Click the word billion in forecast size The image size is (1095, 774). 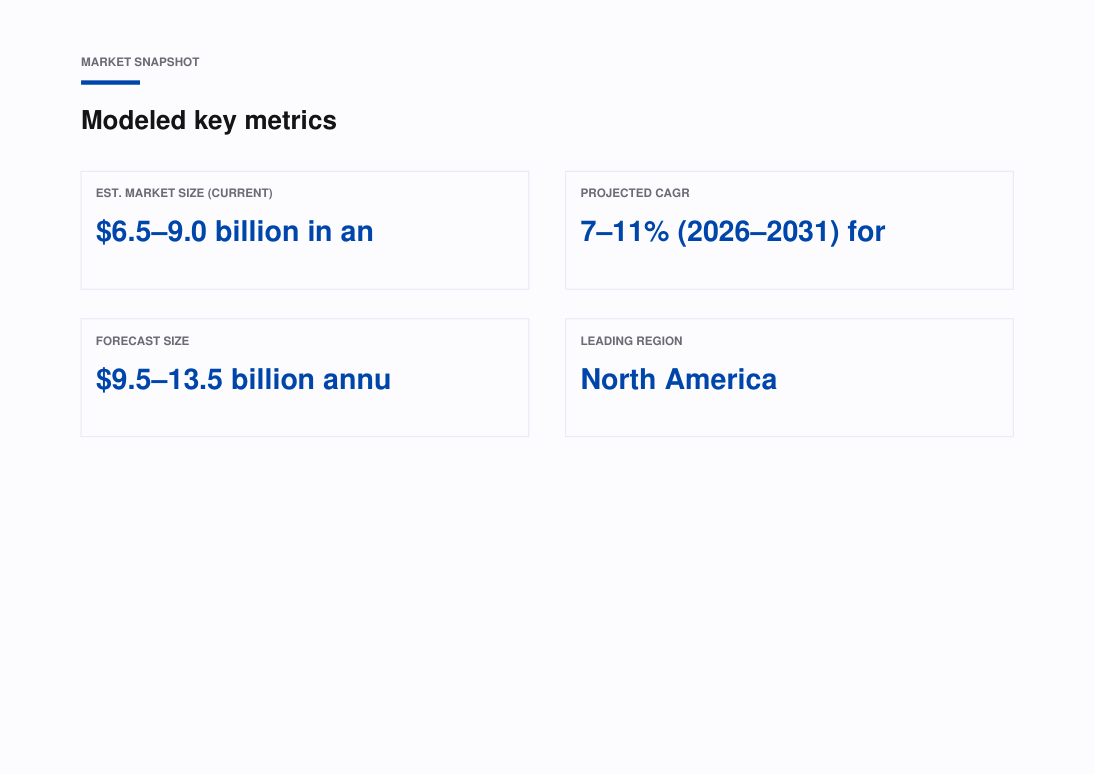273,379
